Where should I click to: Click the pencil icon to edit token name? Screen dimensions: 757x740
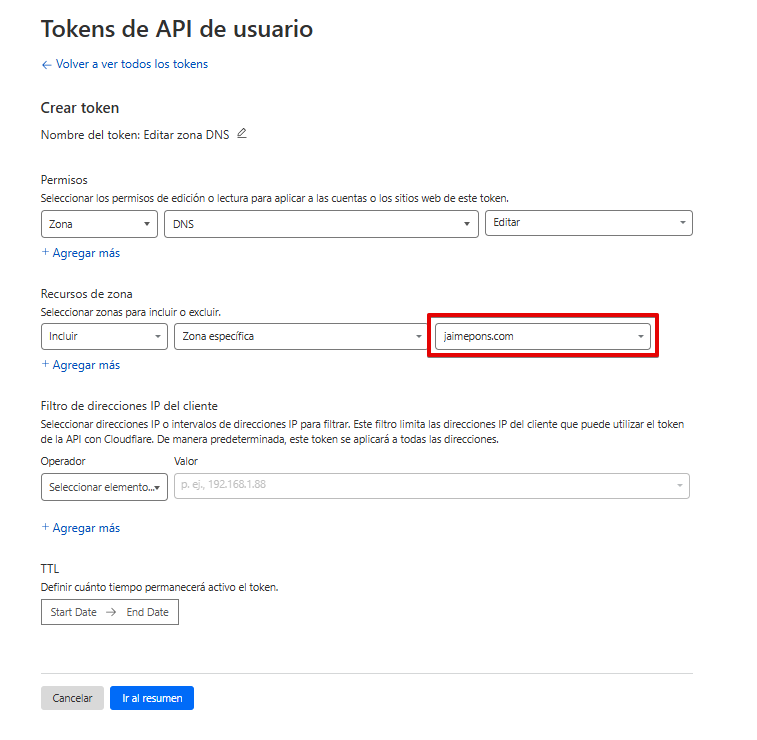(x=241, y=134)
